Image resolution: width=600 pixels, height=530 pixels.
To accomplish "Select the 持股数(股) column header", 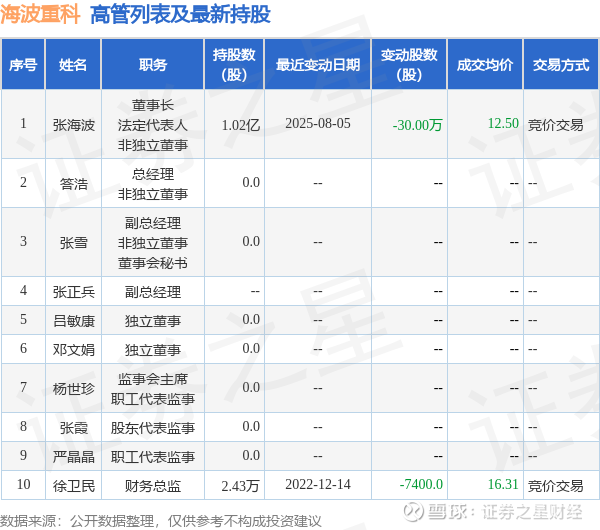I will click(x=234, y=64).
